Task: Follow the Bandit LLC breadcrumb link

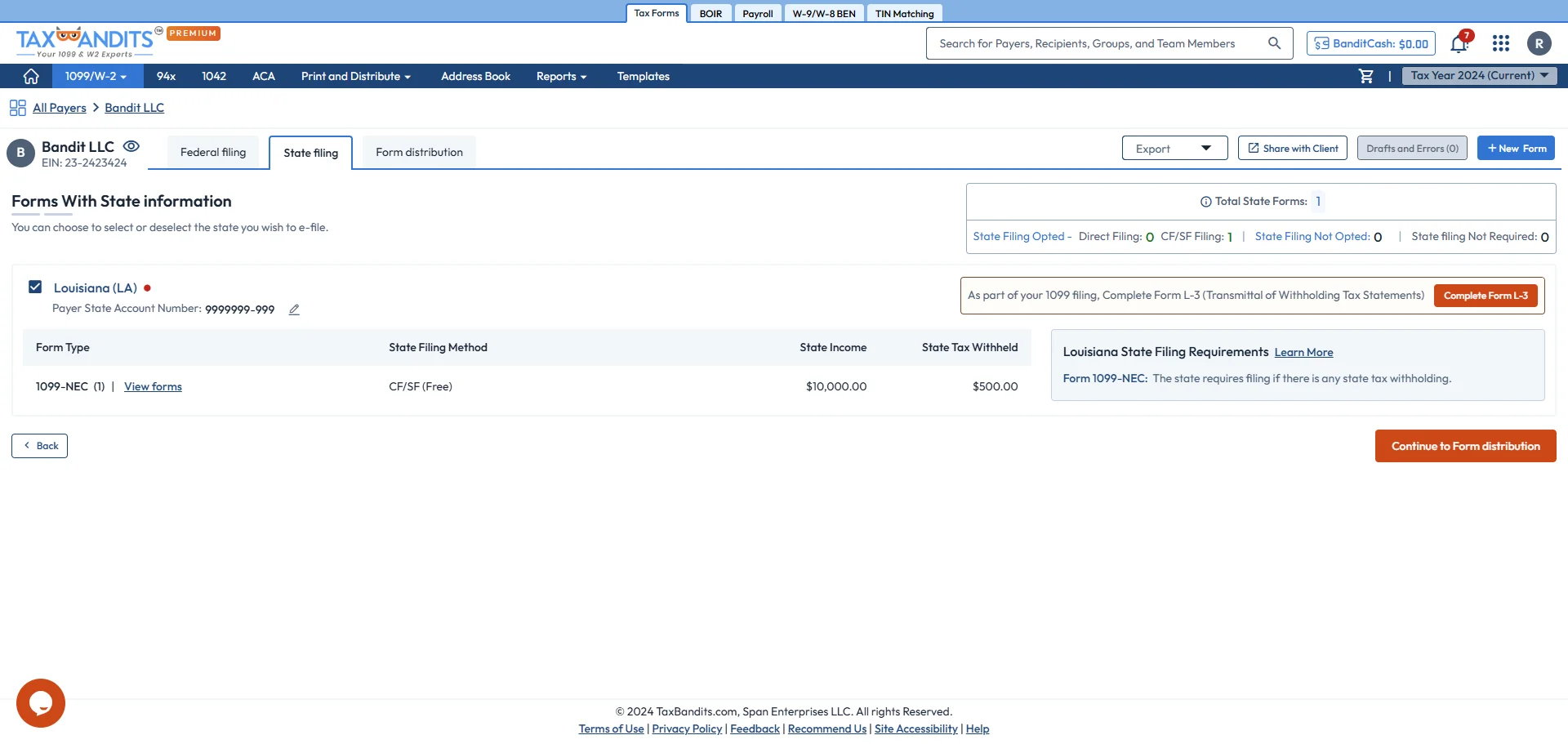Action: tap(134, 108)
